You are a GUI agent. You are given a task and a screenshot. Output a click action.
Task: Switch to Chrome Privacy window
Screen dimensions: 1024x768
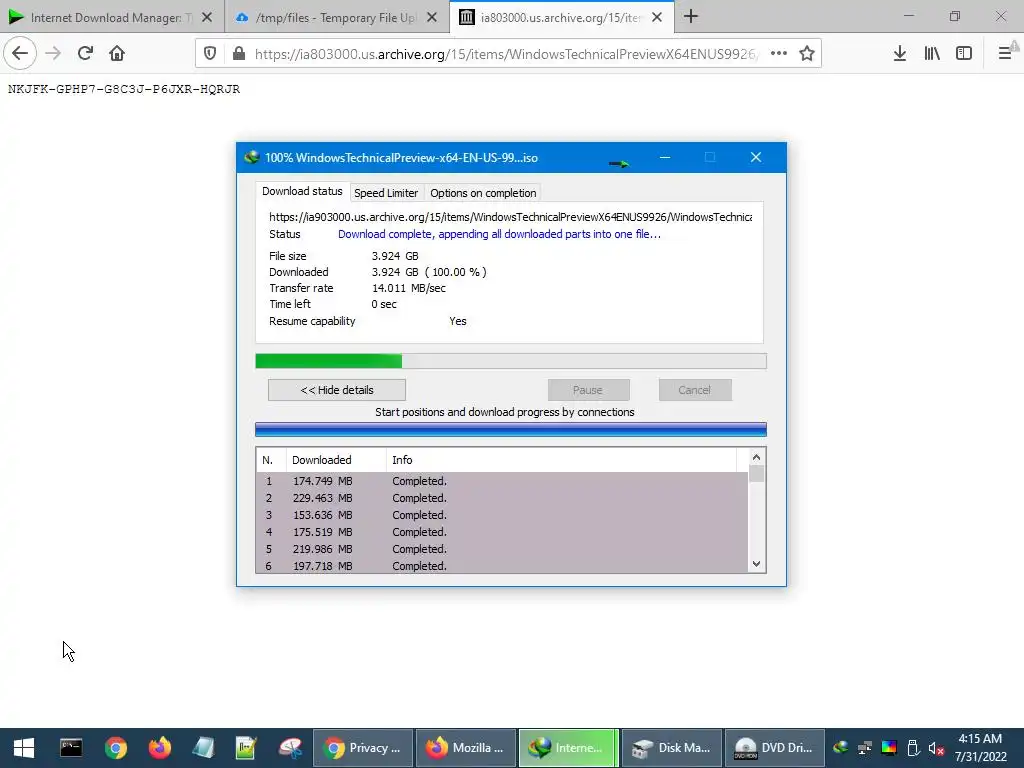(x=363, y=748)
